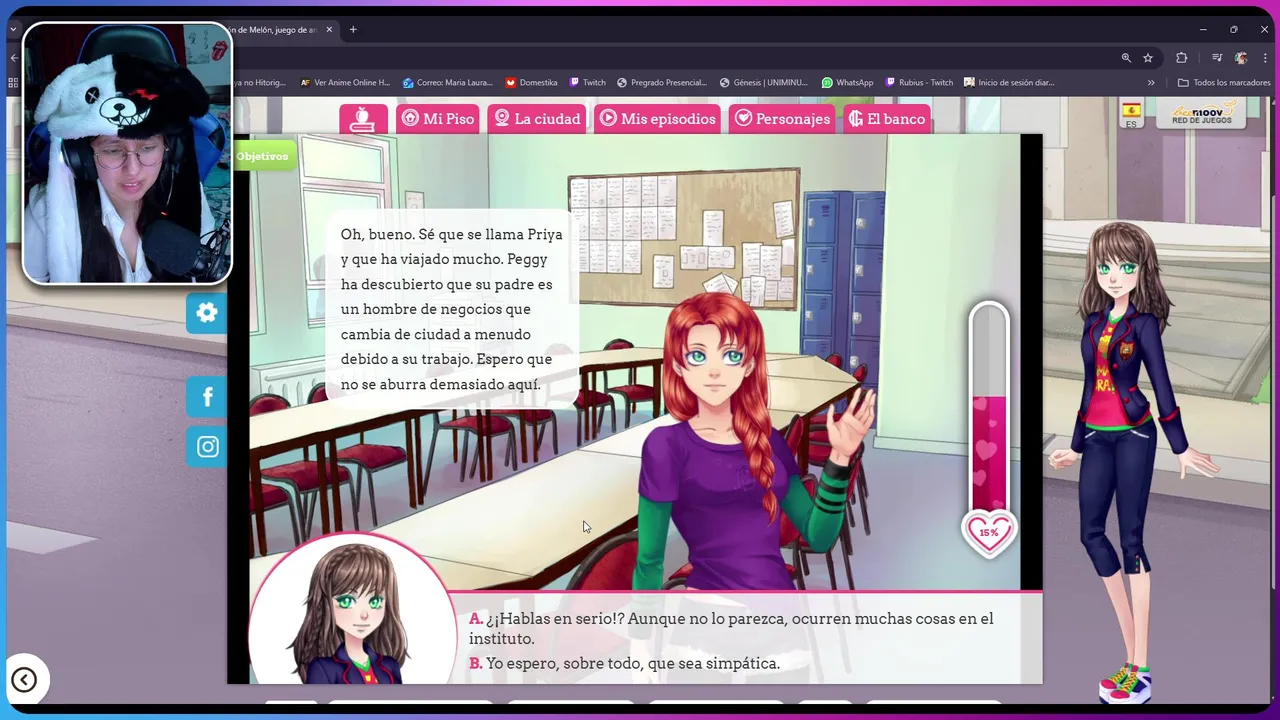
Task: Click the player avatar portrait circle
Action: (x=352, y=610)
